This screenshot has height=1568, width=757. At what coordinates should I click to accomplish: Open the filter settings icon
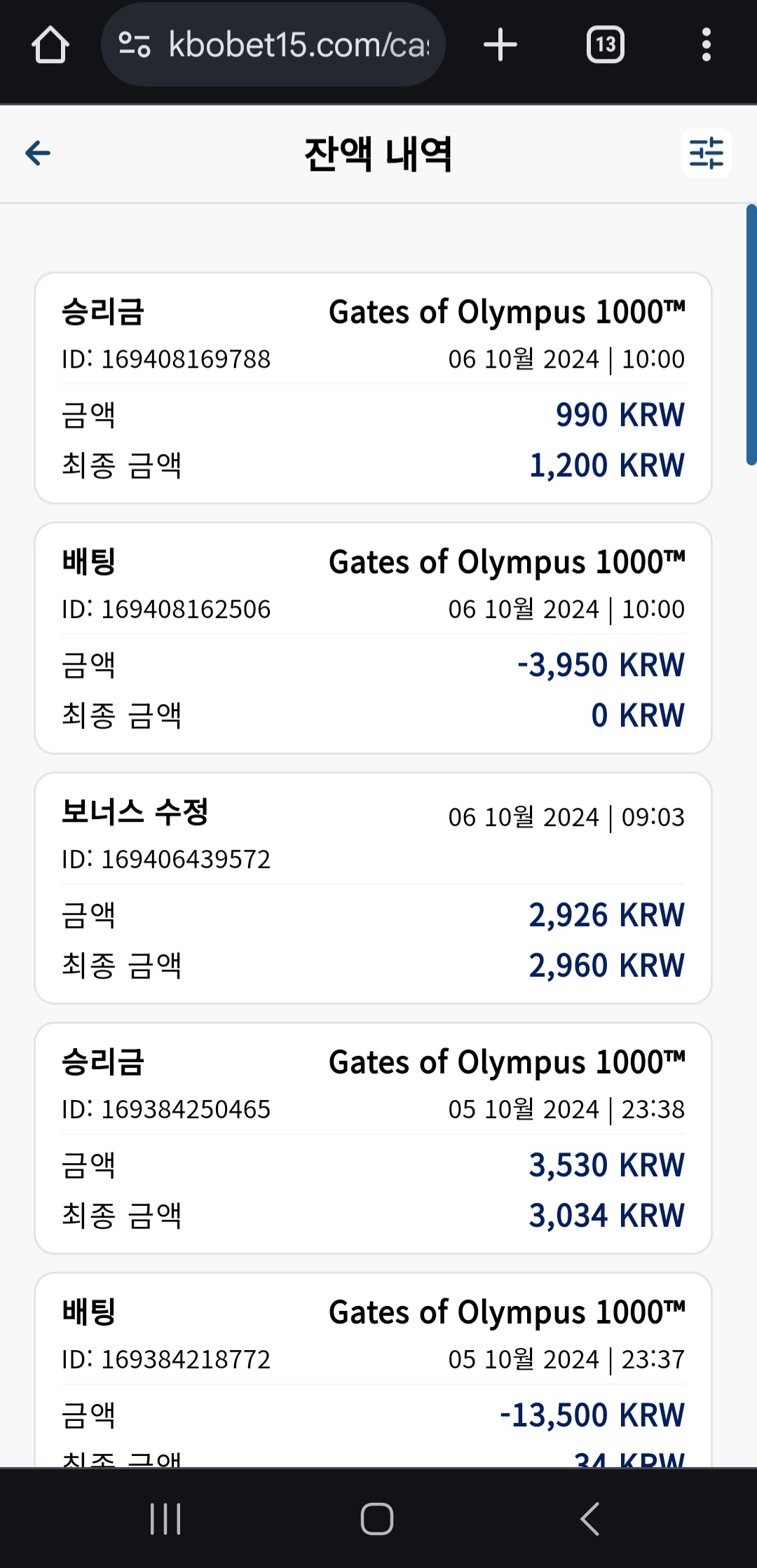(707, 153)
